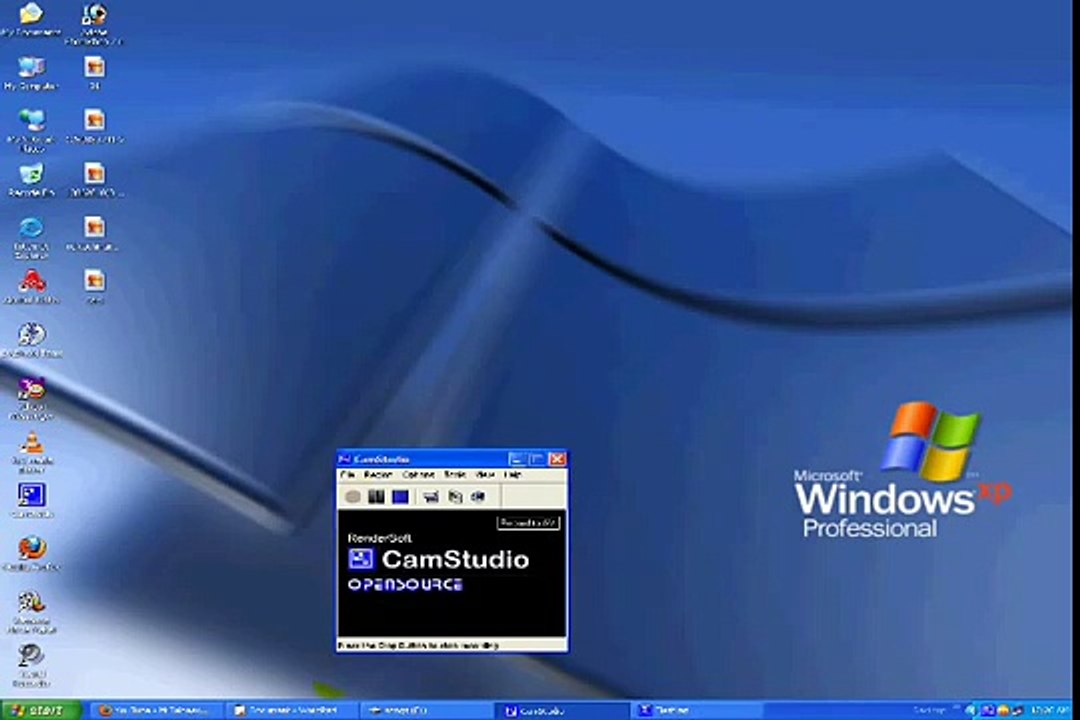Select the Recycle Bin desktop icon
The width and height of the screenshot is (1080, 720).
pyautogui.click(x=31, y=181)
